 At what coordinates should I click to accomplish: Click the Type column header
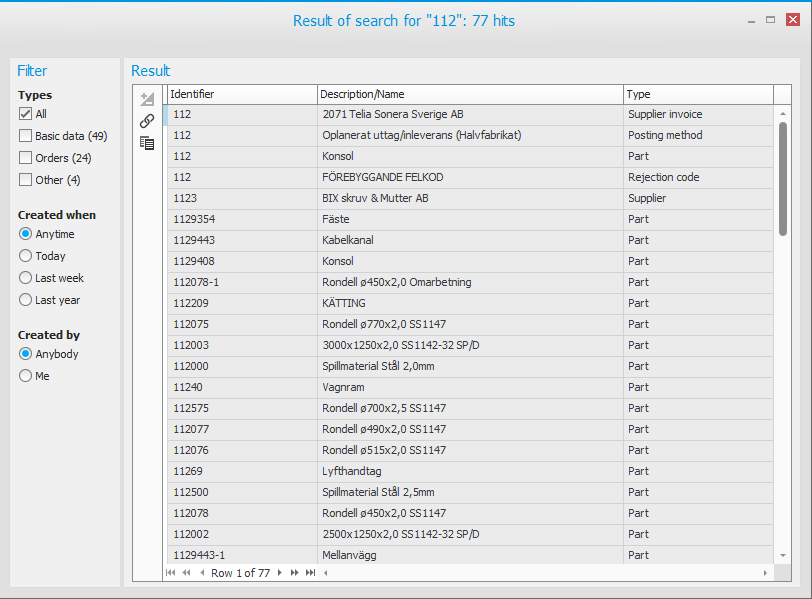[698, 94]
